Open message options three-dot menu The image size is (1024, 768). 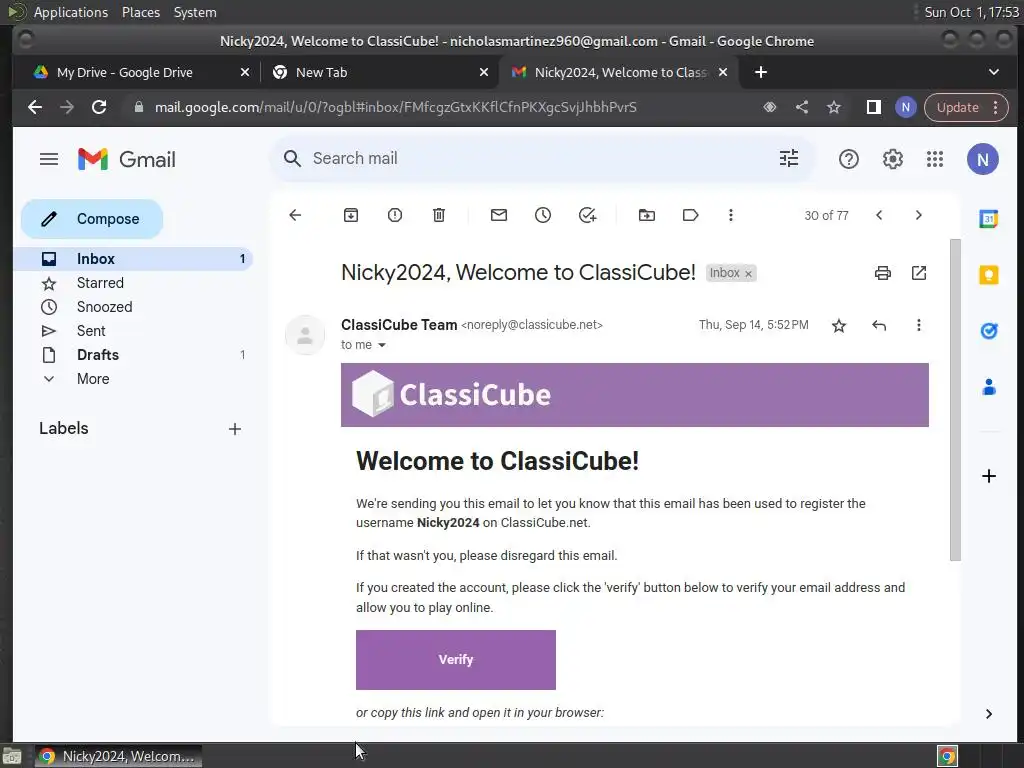[x=919, y=325]
